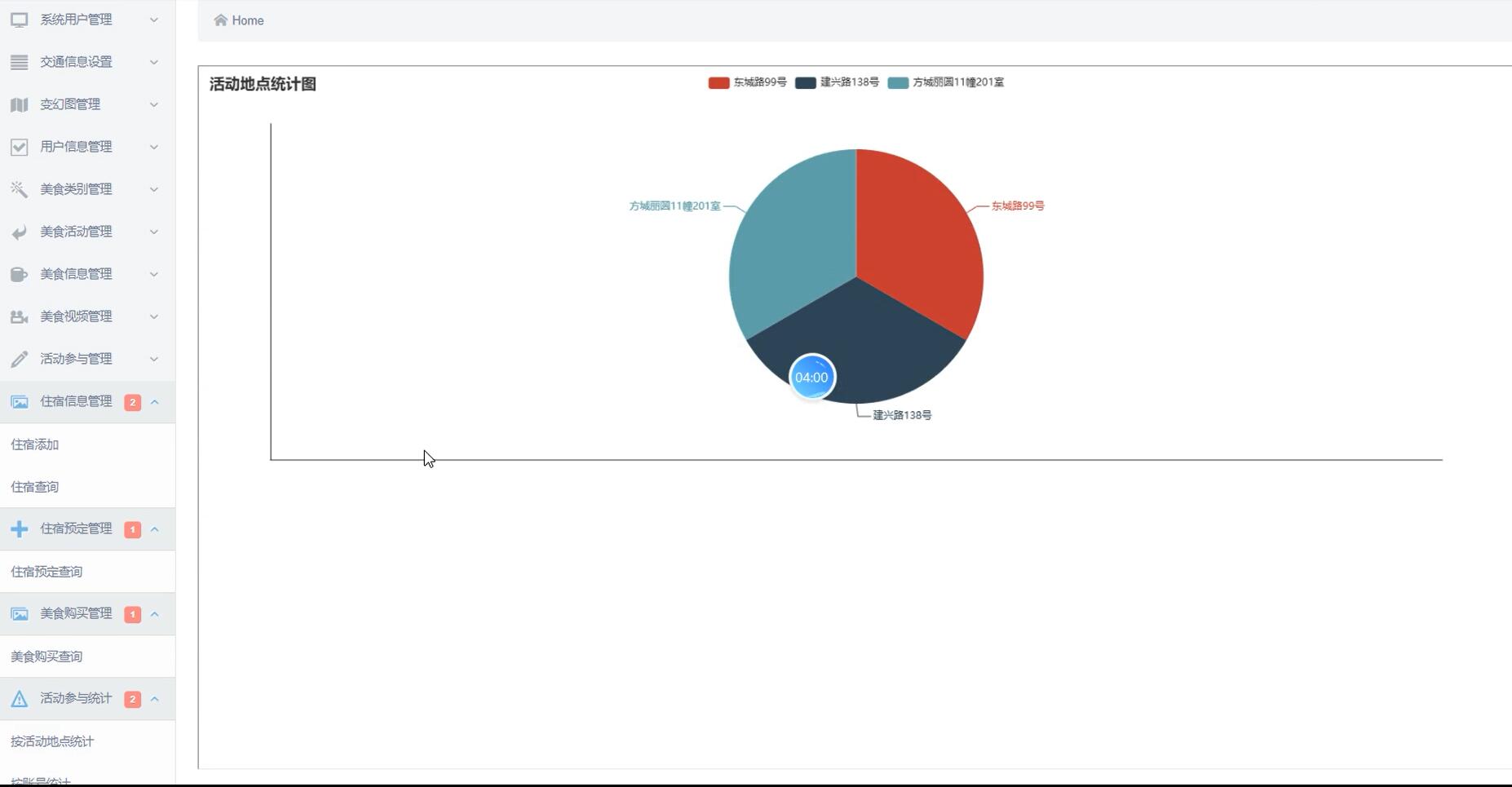Click the checkmark icon beside 用户信息管理
Viewport: 1512px width, 787px height.
(x=19, y=147)
